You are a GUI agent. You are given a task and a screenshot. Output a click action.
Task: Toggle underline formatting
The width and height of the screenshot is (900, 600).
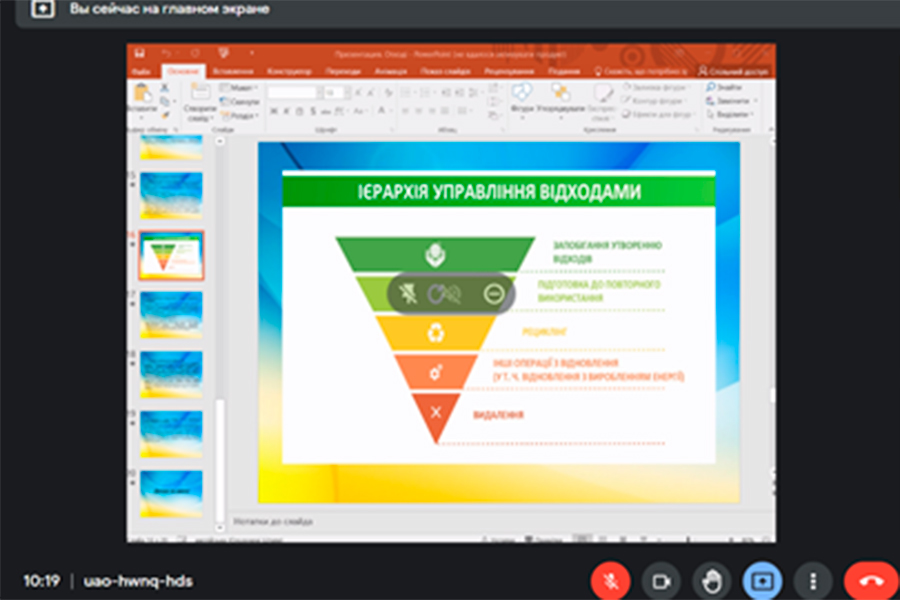coord(300,111)
